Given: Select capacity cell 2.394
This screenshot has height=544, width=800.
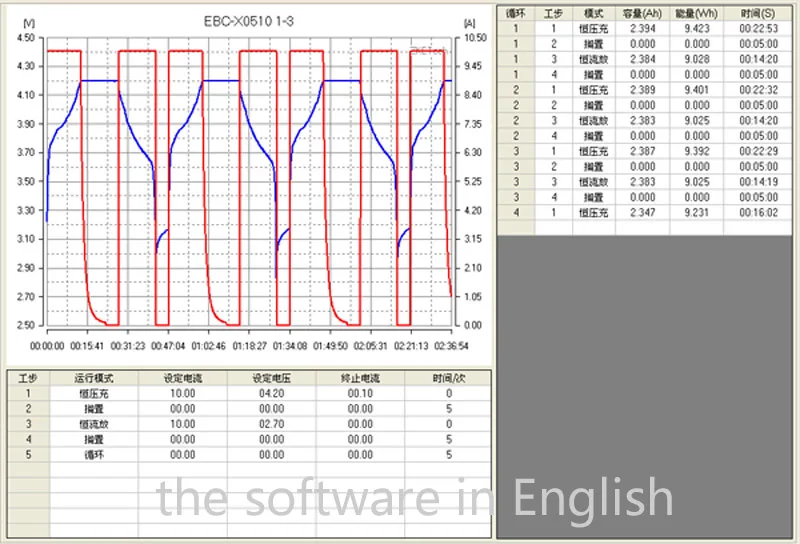Looking at the screenshot, I should pyautogui.click(x=642, y=29).
